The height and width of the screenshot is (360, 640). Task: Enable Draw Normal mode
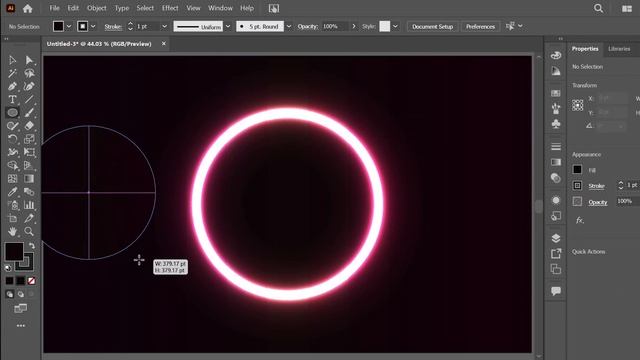pos(9,294)
